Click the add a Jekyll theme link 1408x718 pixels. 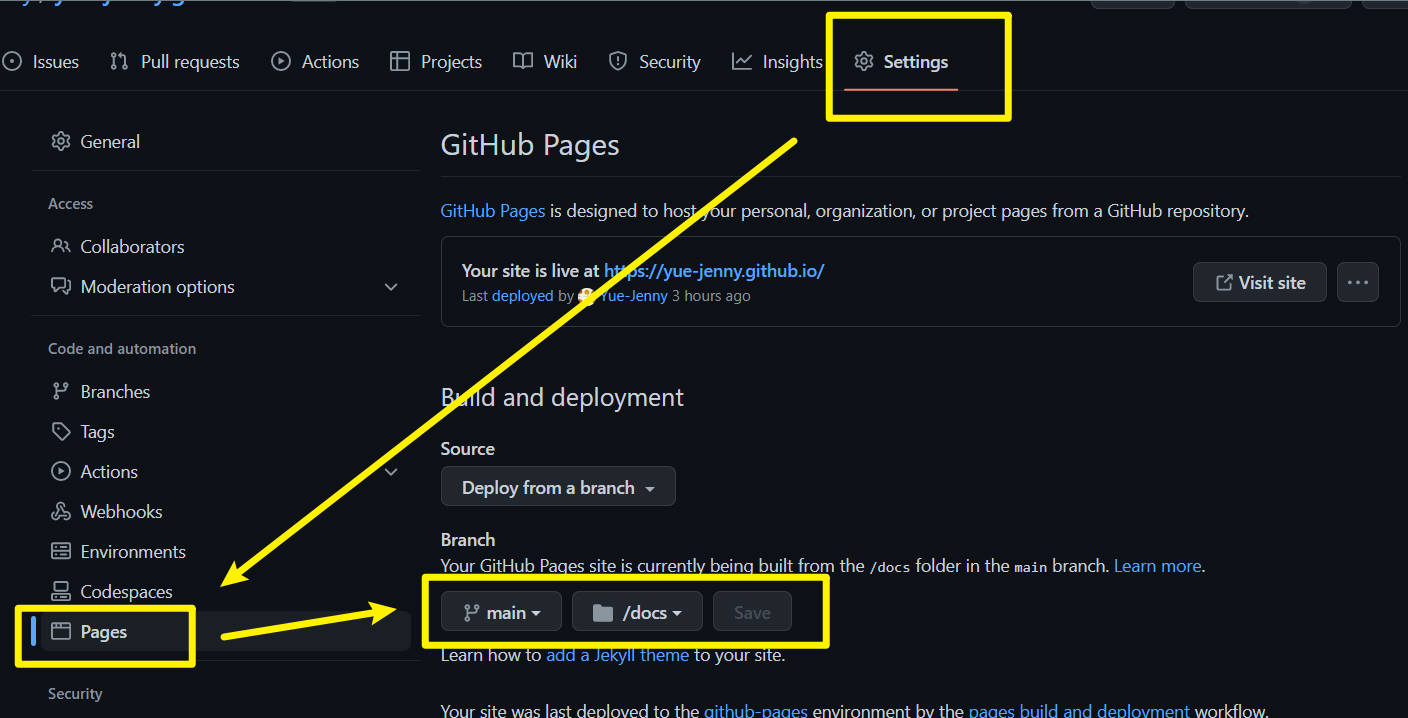617,655
